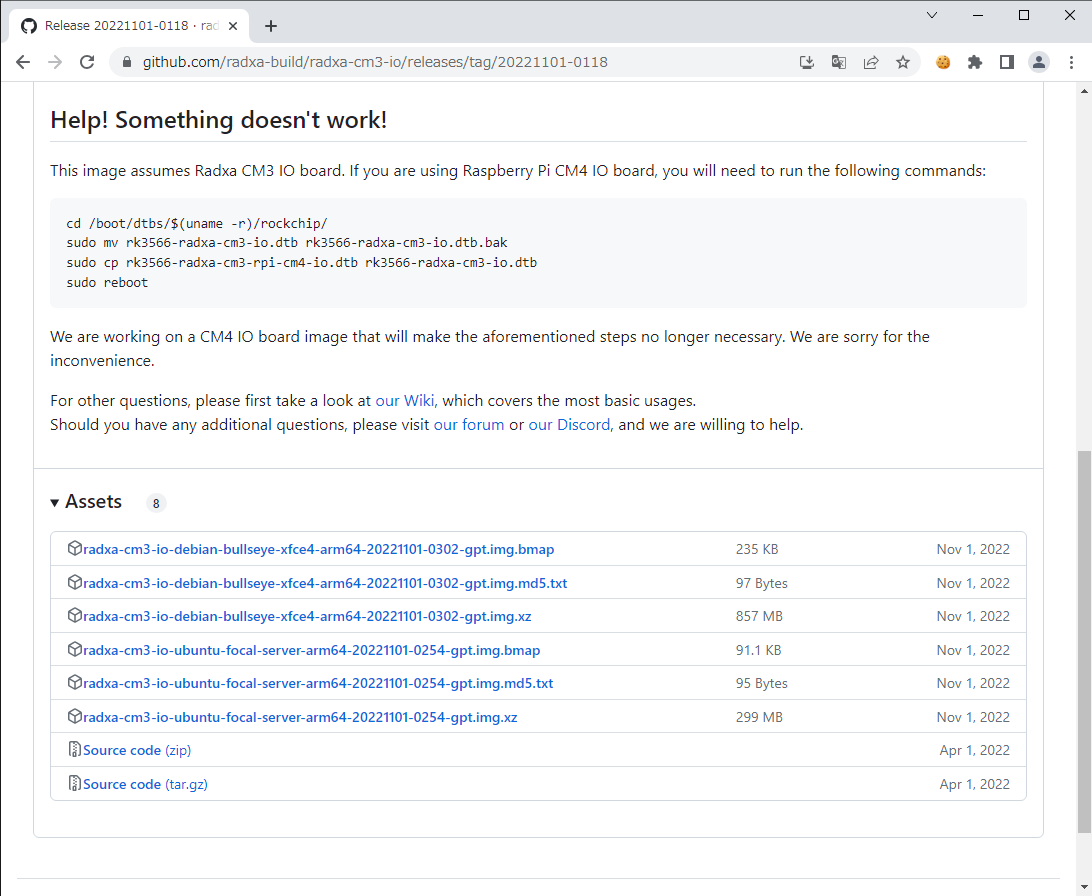Open the 'our Wiki' link
This screenshot has height=896, width=1092.
pyautogui.click(x=405, y=401)
